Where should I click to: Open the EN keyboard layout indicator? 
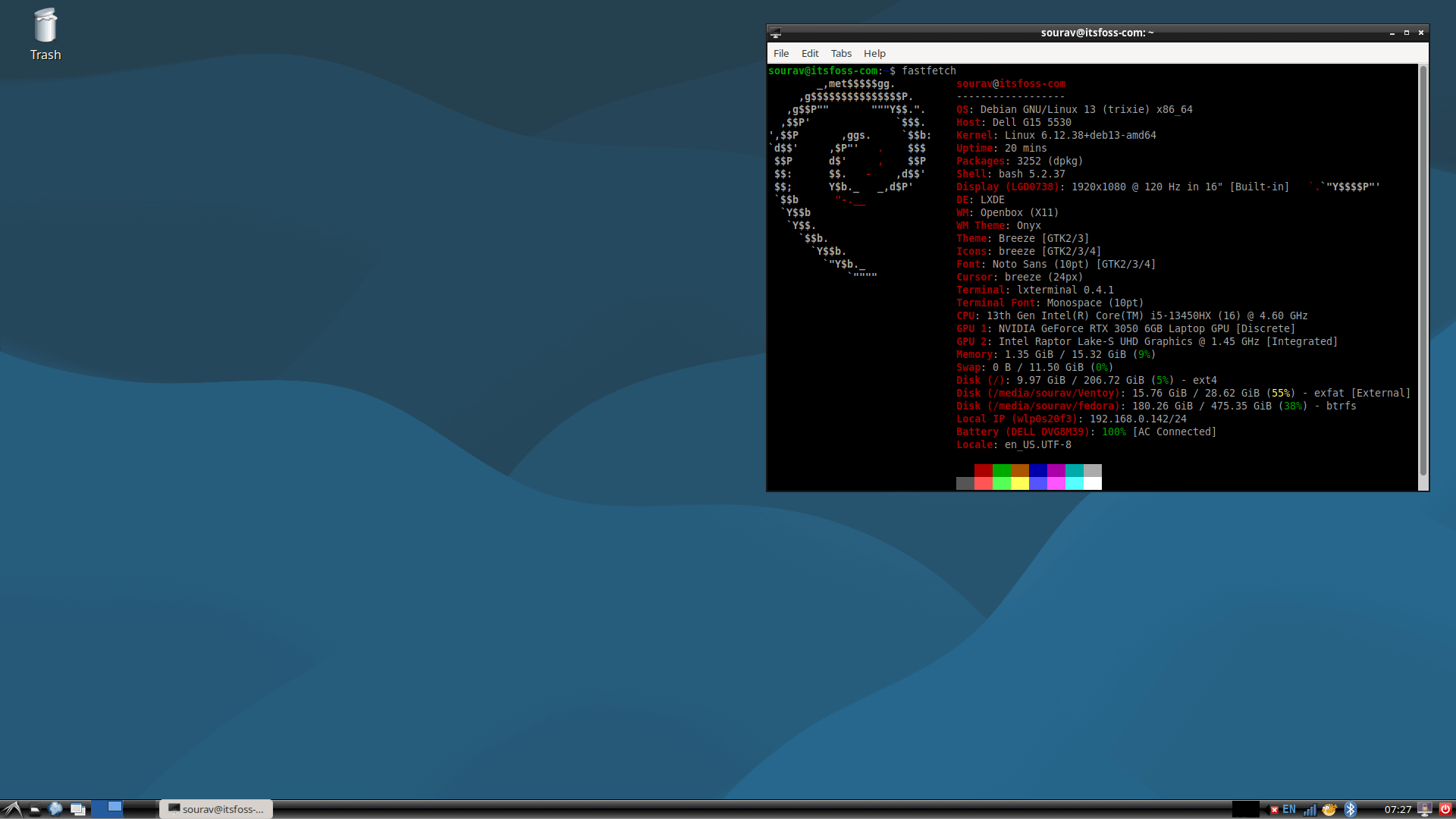(1289, 809)
